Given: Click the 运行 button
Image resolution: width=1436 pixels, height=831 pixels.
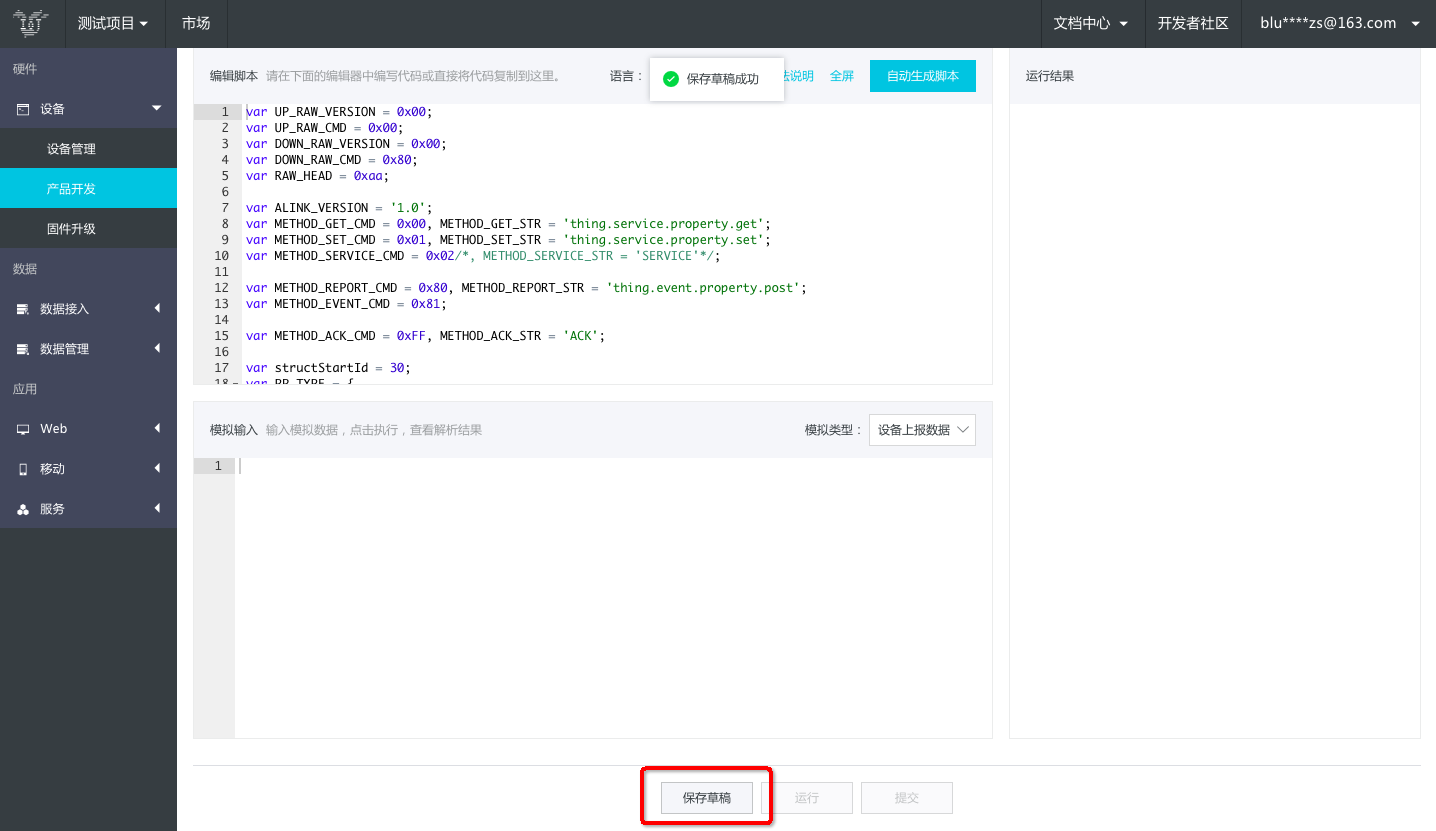Looking at the screenshot, I should [807, 798].
